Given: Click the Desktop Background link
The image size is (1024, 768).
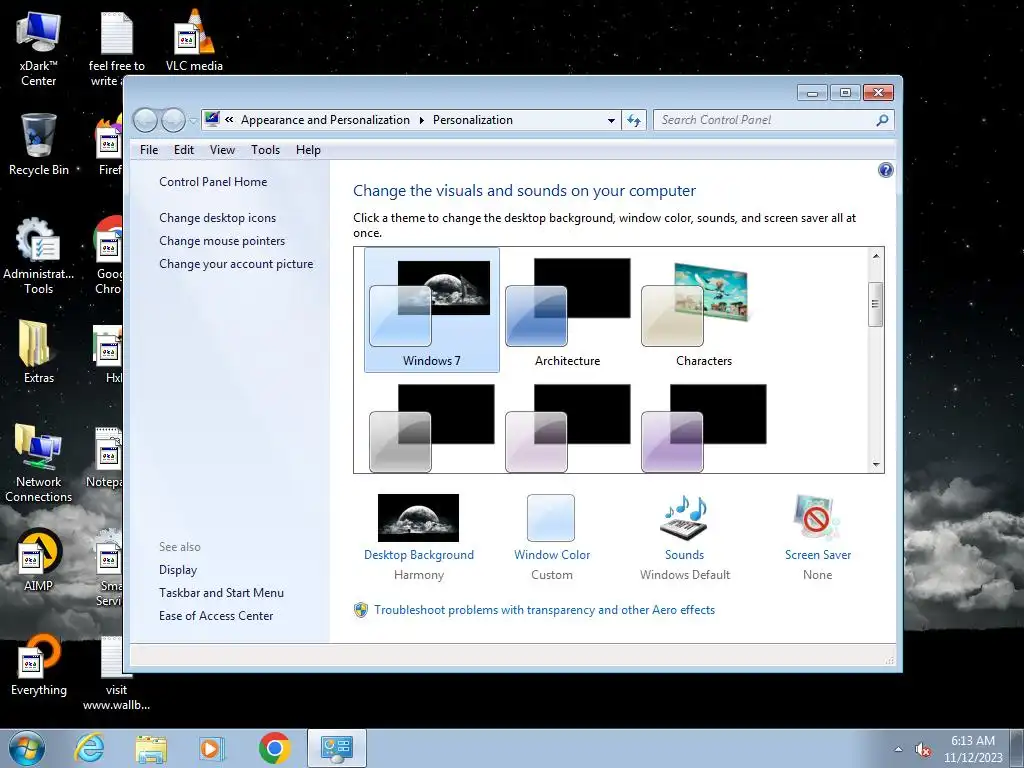Looking at the screenshot, I should 419,554.
